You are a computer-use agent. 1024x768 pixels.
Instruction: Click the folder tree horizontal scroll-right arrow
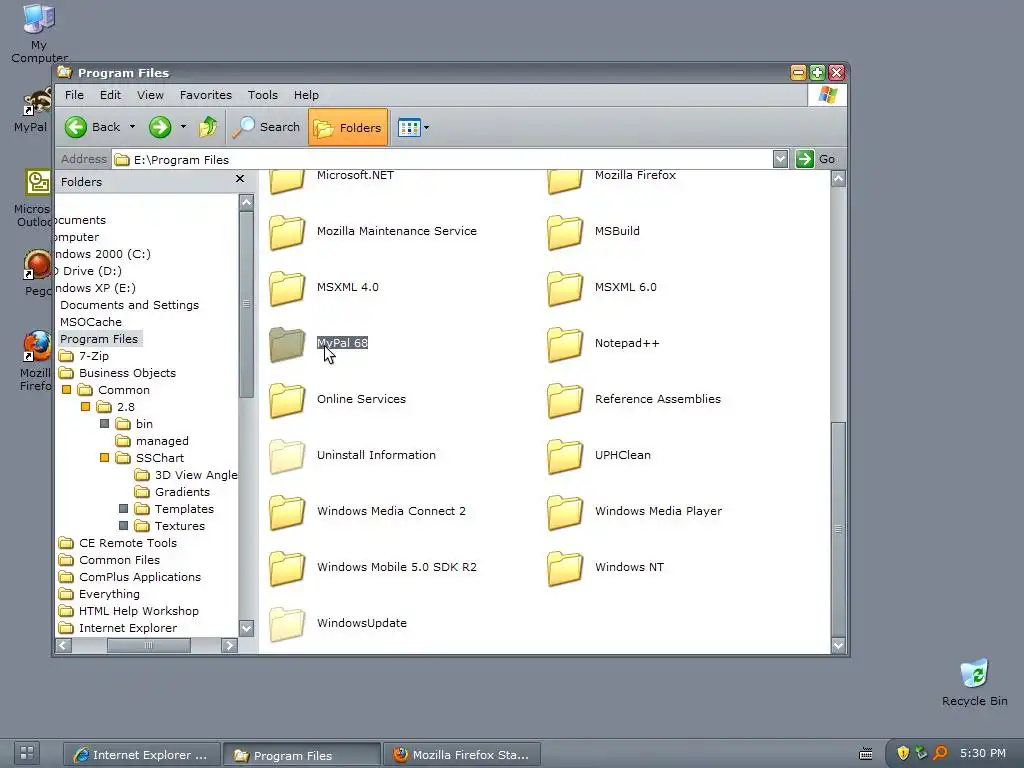pos(229,645)
